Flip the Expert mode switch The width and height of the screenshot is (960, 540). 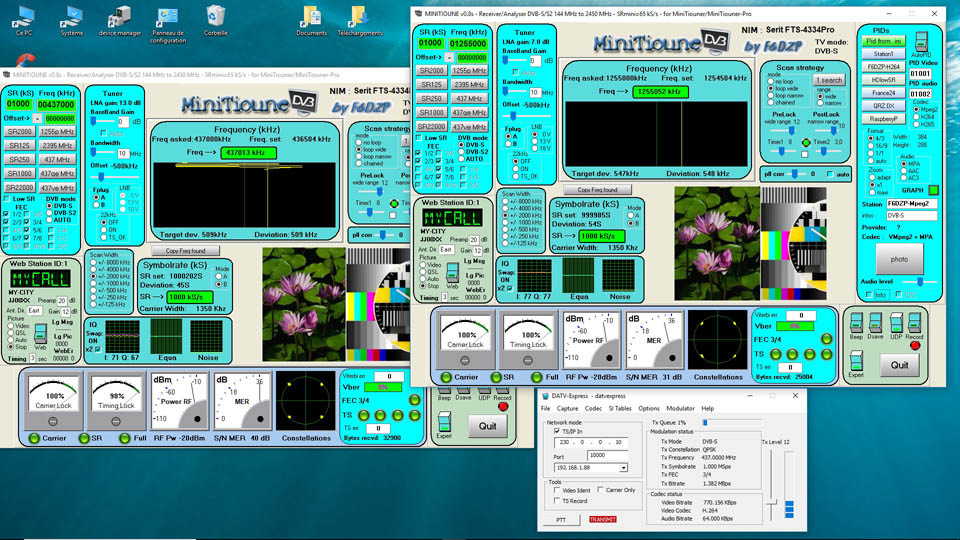857,360
